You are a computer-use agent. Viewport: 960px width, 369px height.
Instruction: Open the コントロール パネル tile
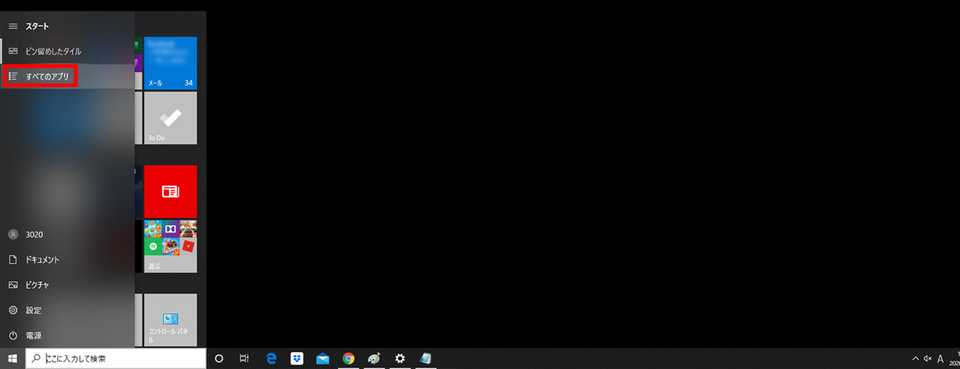(170, 319)
